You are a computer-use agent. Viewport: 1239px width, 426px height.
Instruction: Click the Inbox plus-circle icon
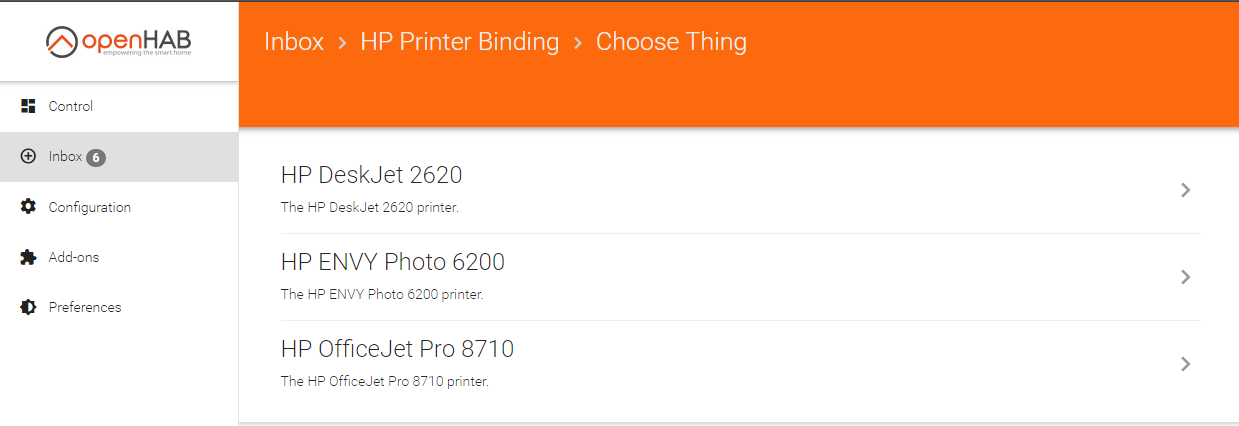point(28,157)
